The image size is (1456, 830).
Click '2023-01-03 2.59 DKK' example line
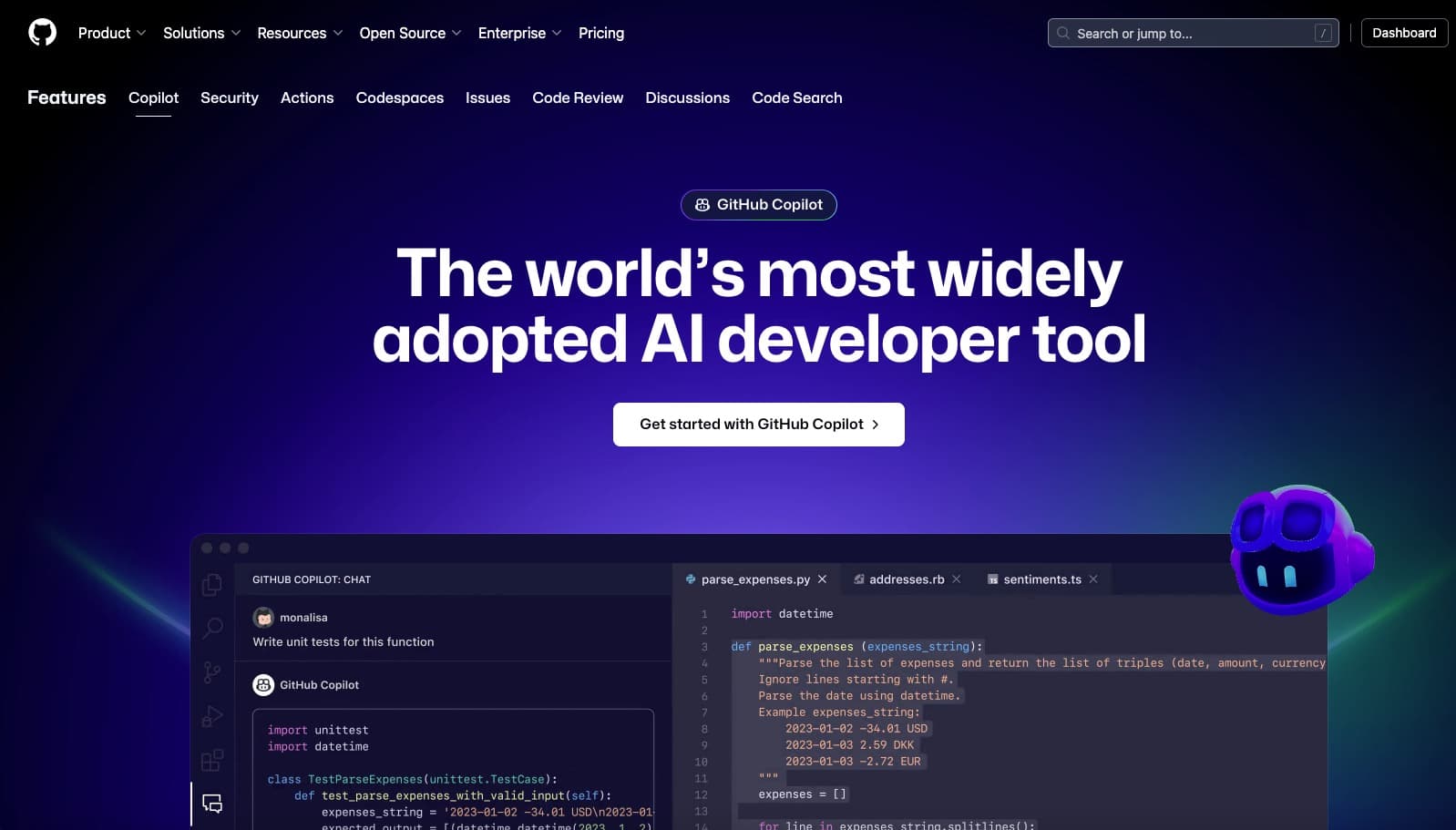coord(849,745)
